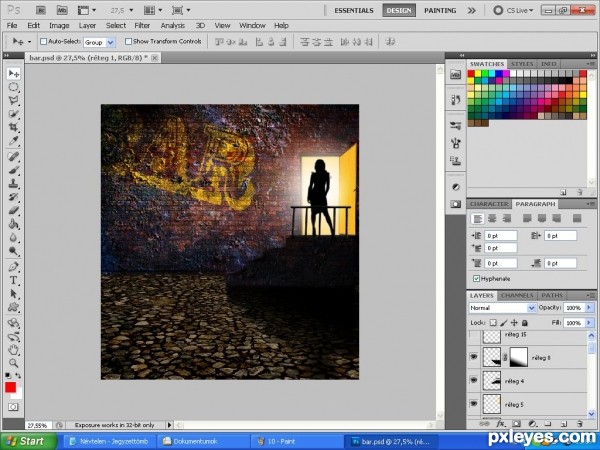Screen dimensions: 600x450
Task: Select the Blur tool
Action: 13,237
